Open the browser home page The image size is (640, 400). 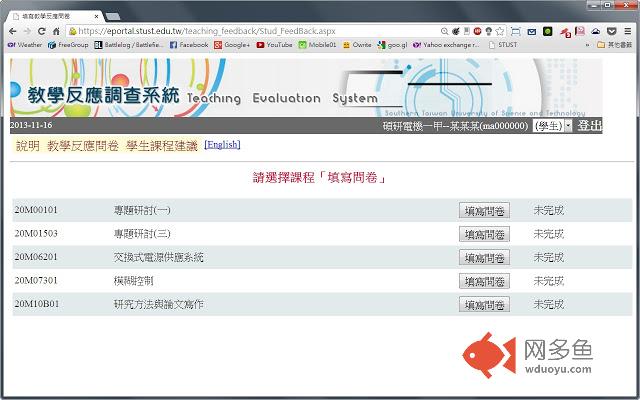(x=56, y=31)
